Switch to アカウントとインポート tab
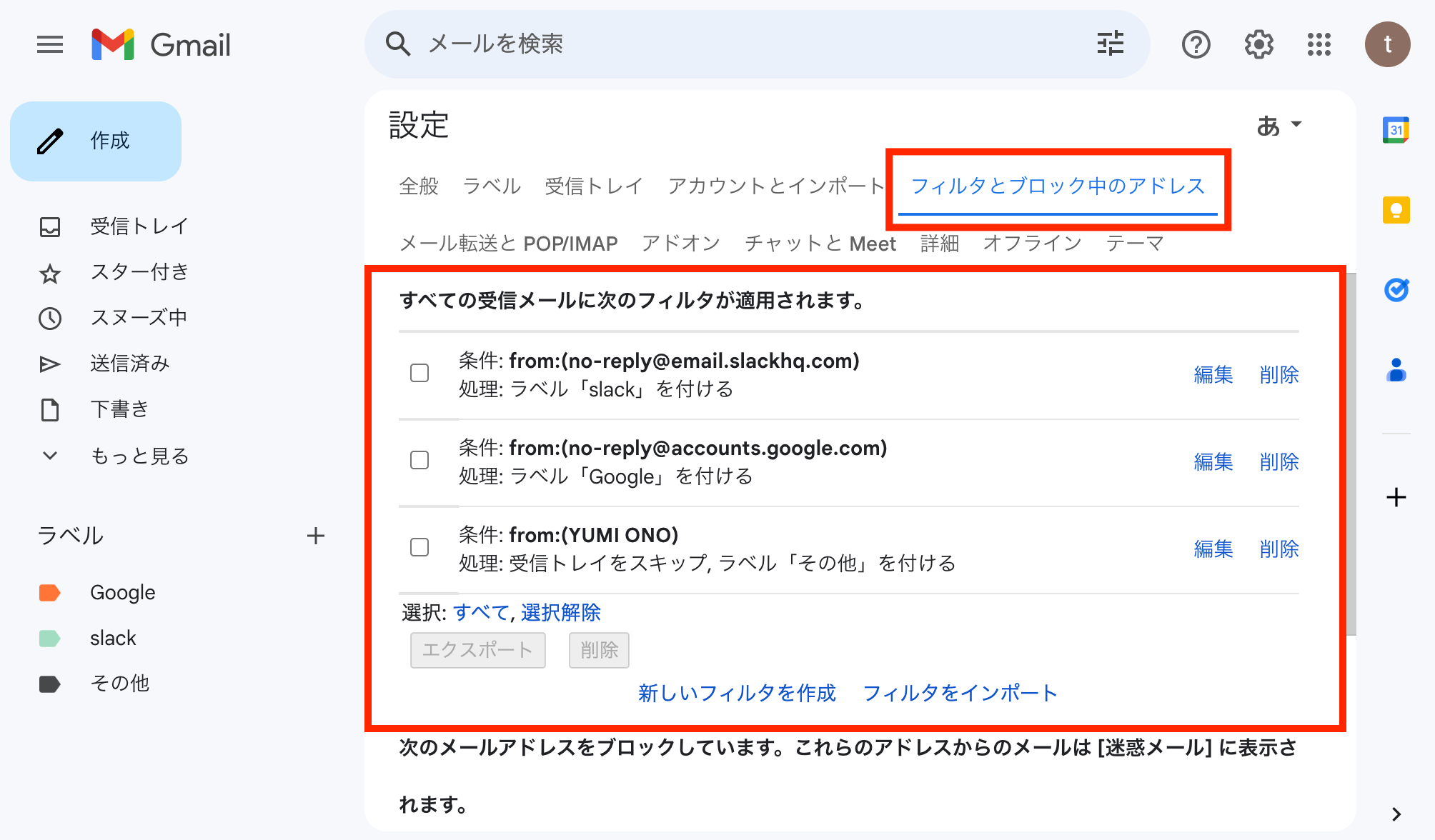 (777, 186)
